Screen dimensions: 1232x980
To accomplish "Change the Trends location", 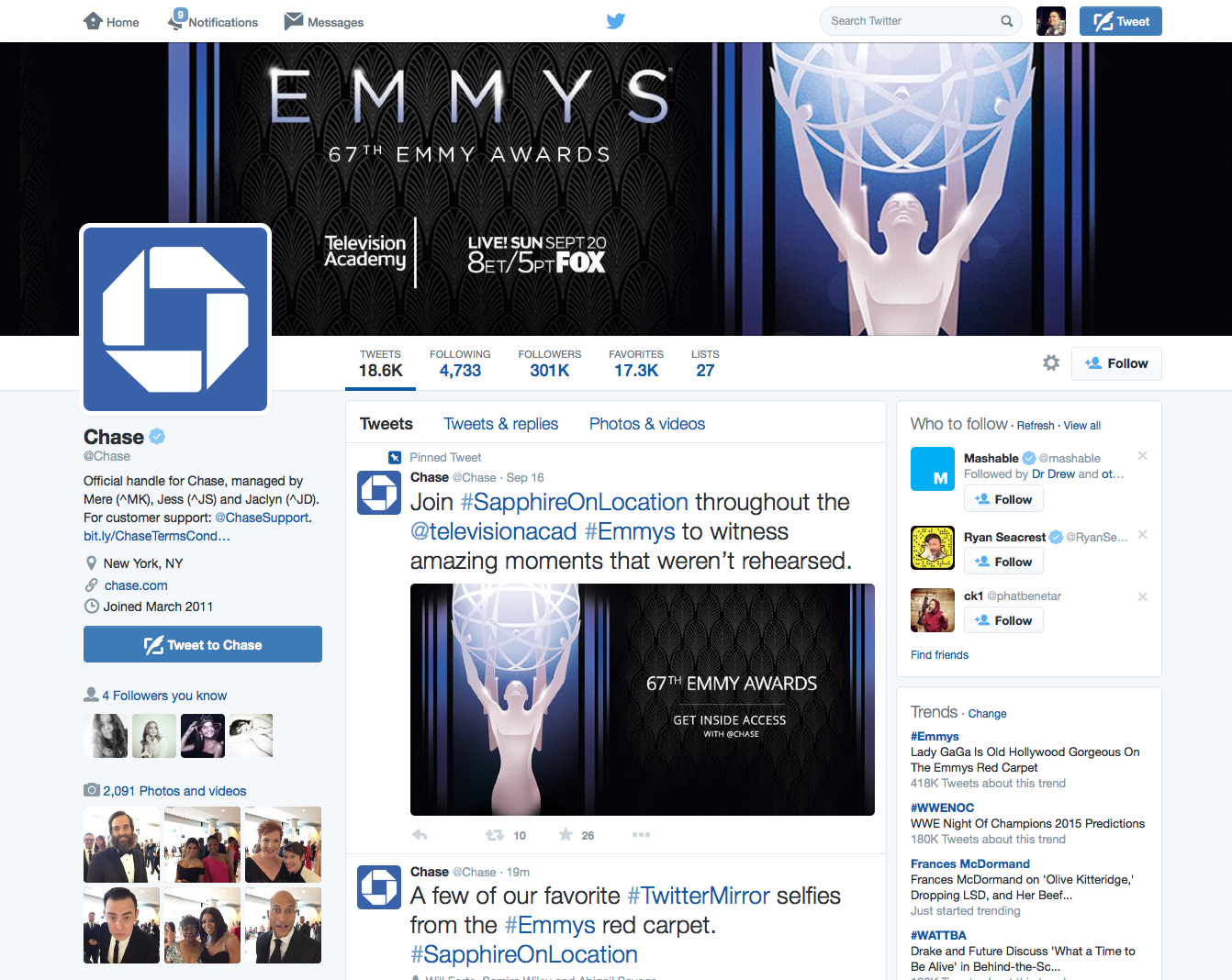I will tap(987, 714).
